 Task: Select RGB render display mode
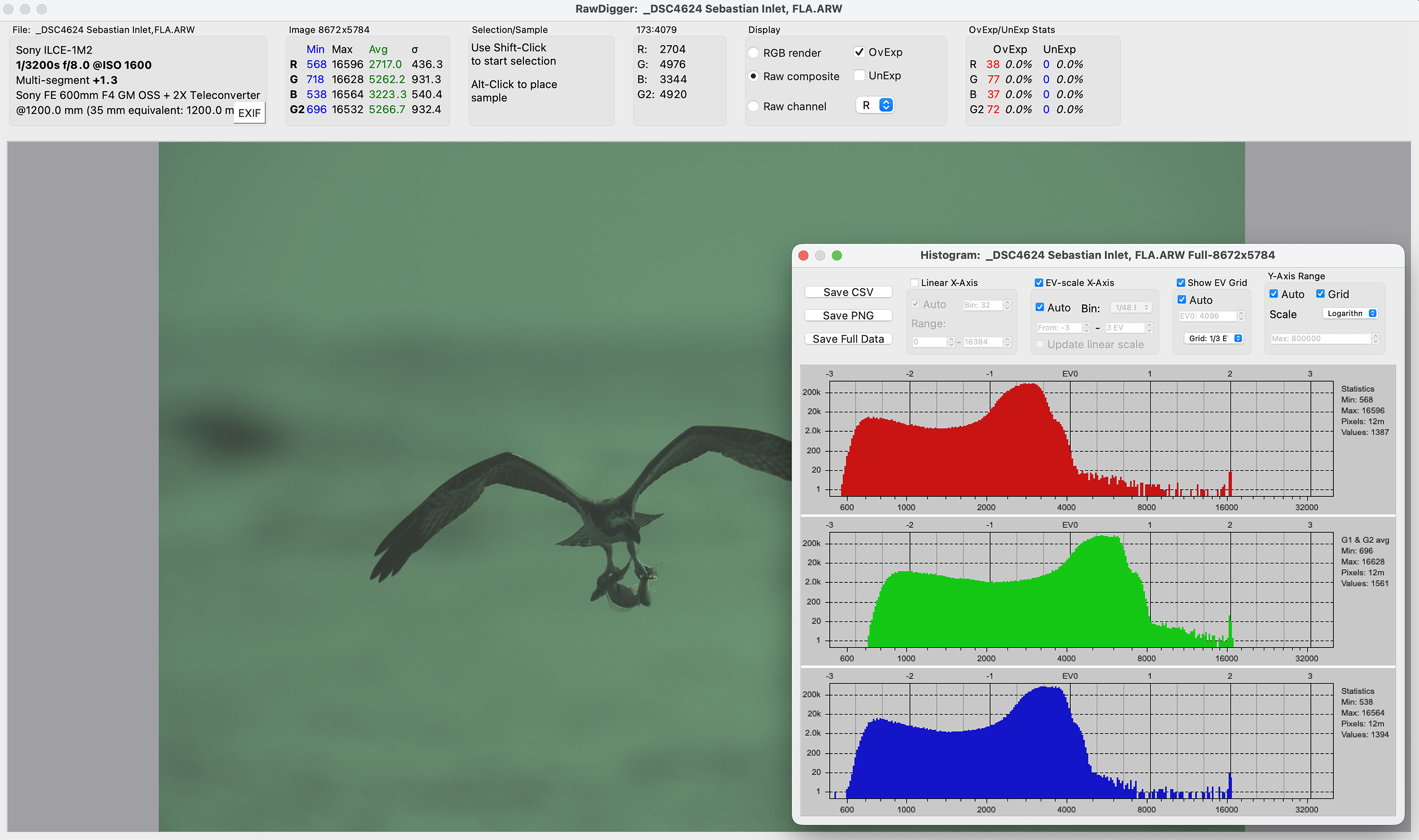pyautogui.click(x=754, y=53)
